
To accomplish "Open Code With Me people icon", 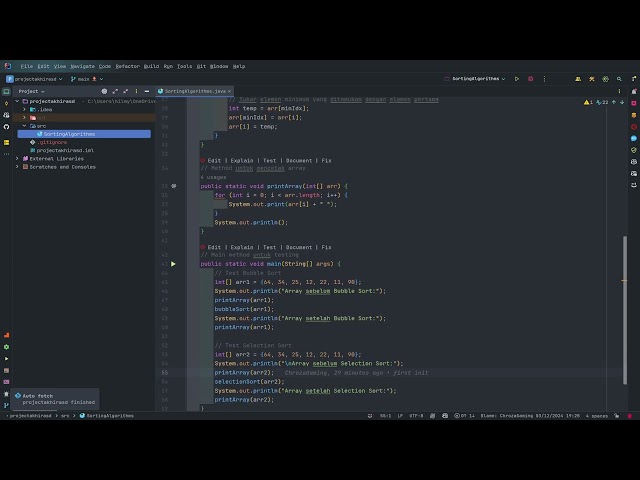I will tap(578, 79).
